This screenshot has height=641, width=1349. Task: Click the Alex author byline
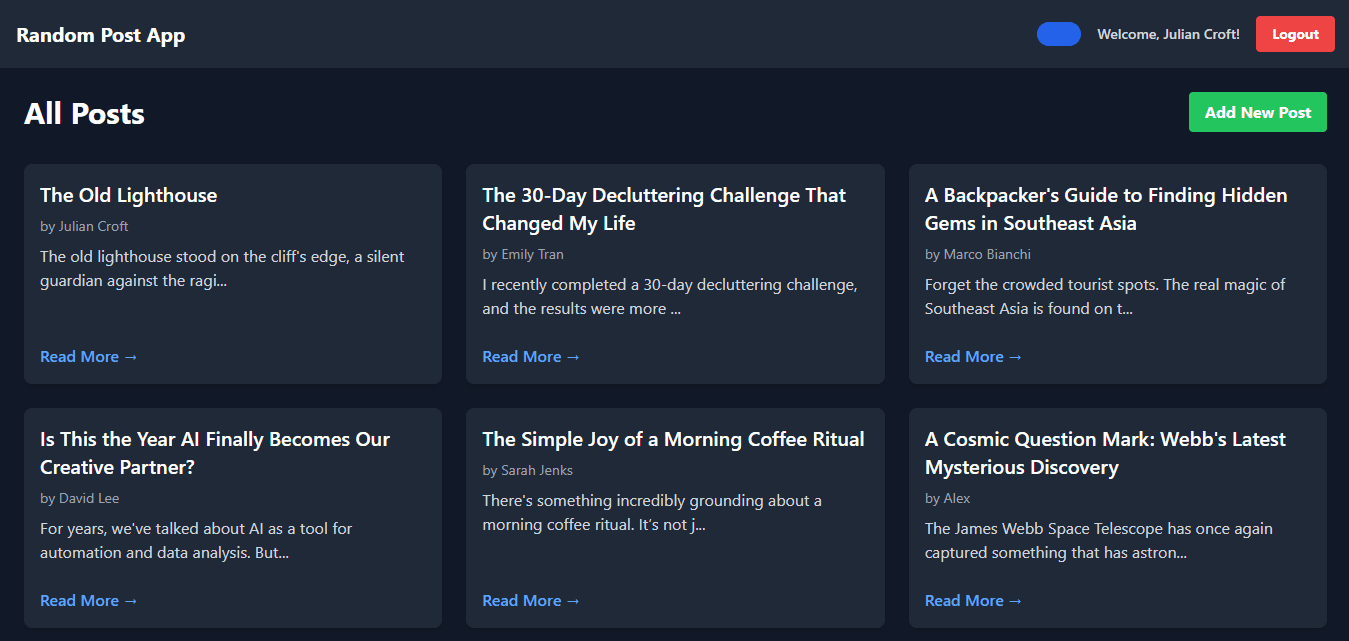tap(946, 498)
